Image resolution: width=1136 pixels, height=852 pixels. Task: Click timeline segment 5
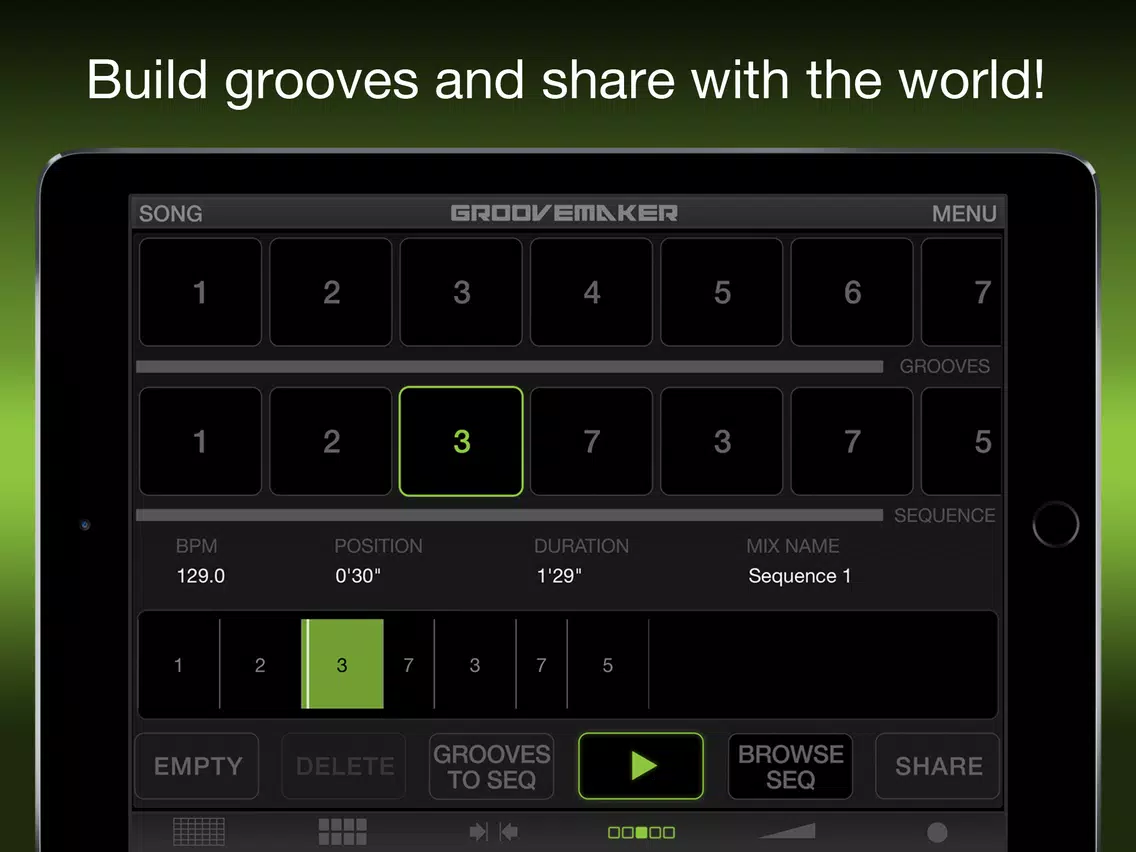click(x=608, y=664)
